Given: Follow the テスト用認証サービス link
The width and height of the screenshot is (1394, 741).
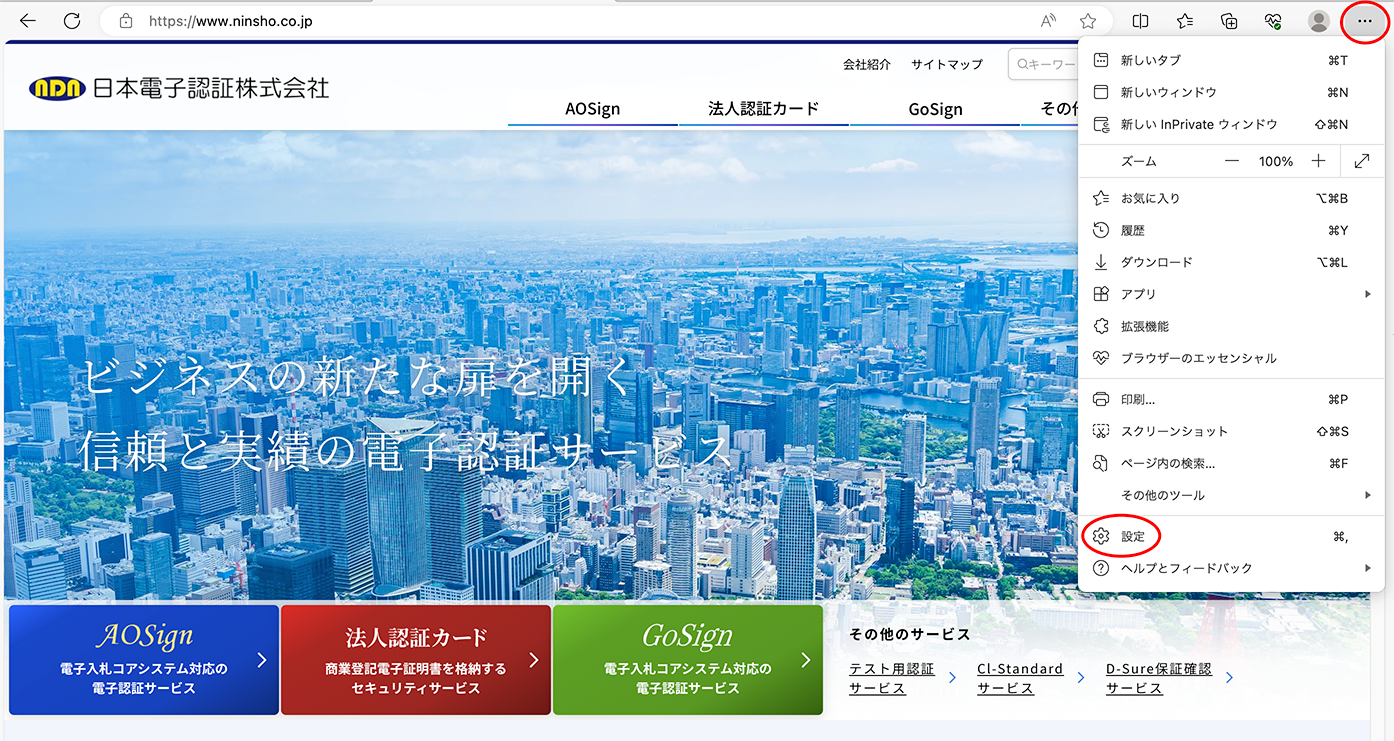Looking at the screenshot, I should point(891,678).
